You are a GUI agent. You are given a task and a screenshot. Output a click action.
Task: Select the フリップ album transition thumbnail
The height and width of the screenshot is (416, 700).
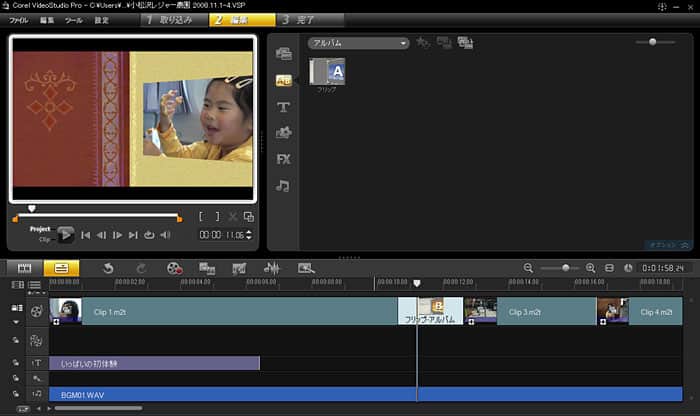tap(327, 71)
